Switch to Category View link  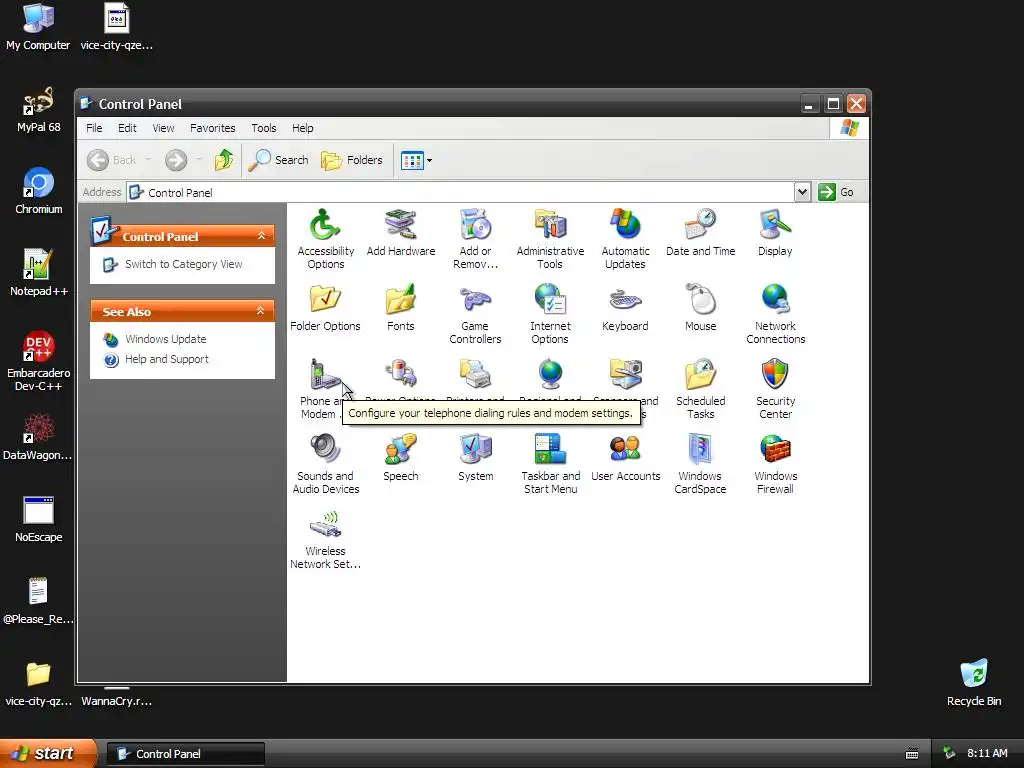(184, 264)
